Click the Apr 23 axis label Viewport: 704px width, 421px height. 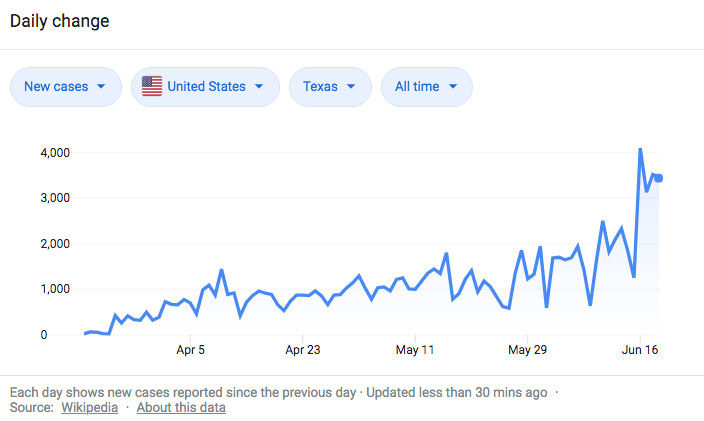[x=302, y=350]
